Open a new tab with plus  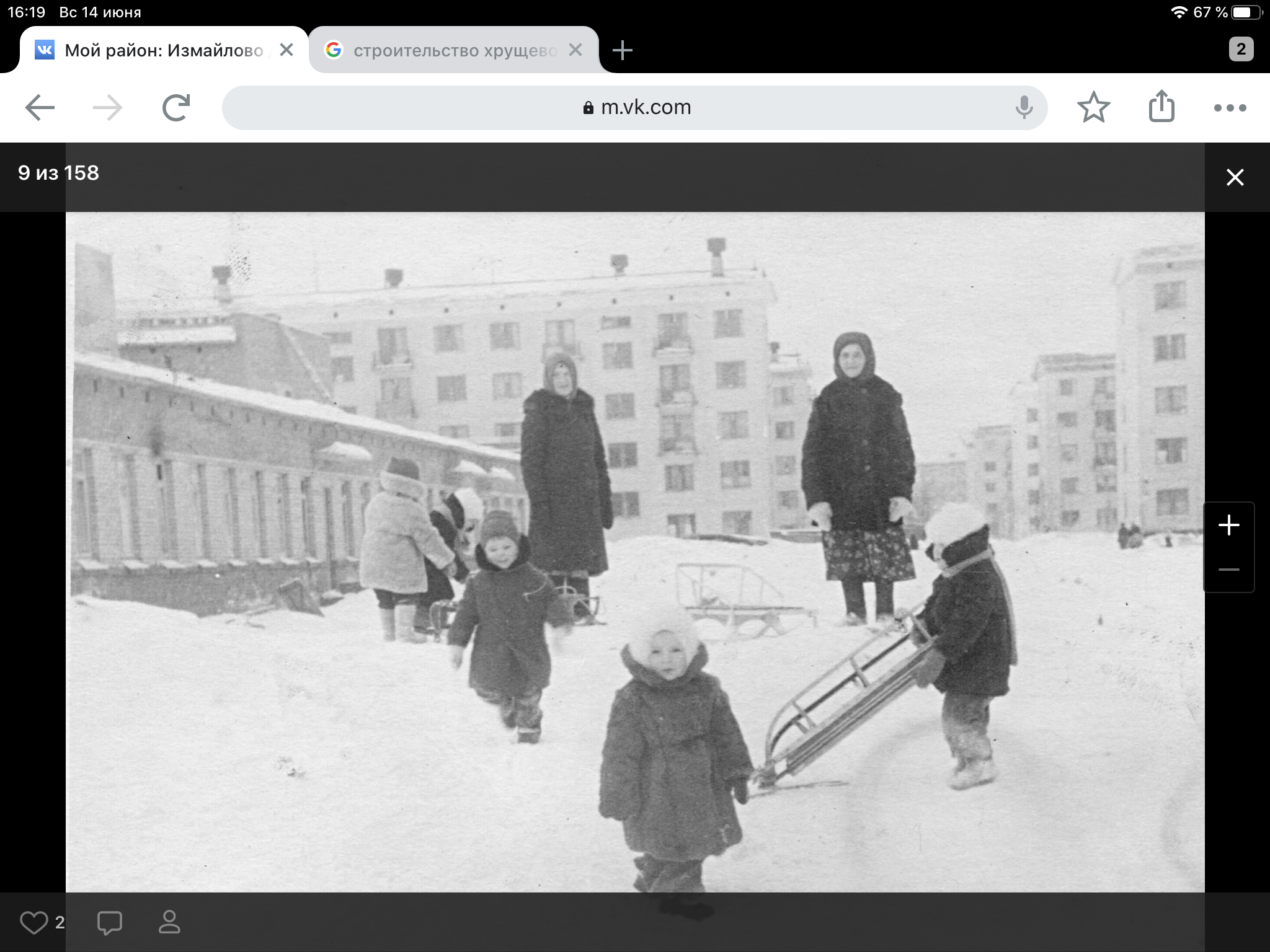point(622,50)
